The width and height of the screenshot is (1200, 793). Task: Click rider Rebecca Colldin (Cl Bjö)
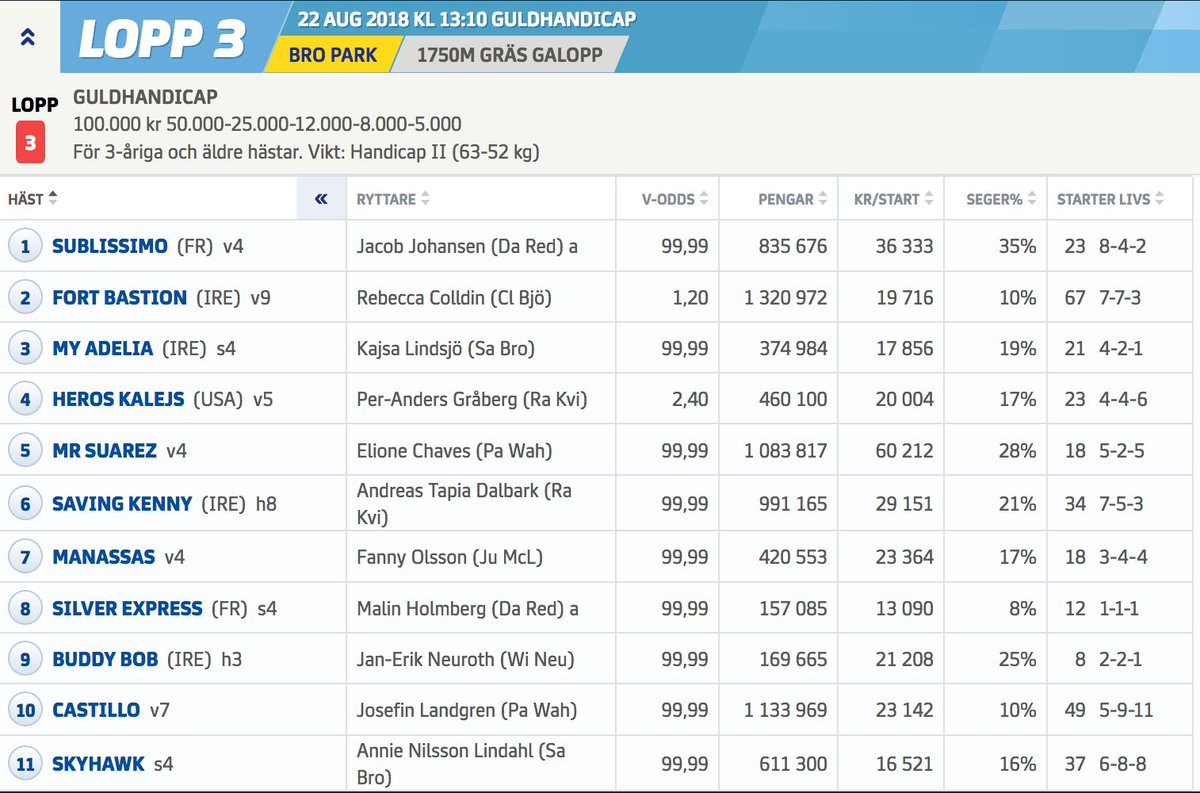click(x=454, y=297)
